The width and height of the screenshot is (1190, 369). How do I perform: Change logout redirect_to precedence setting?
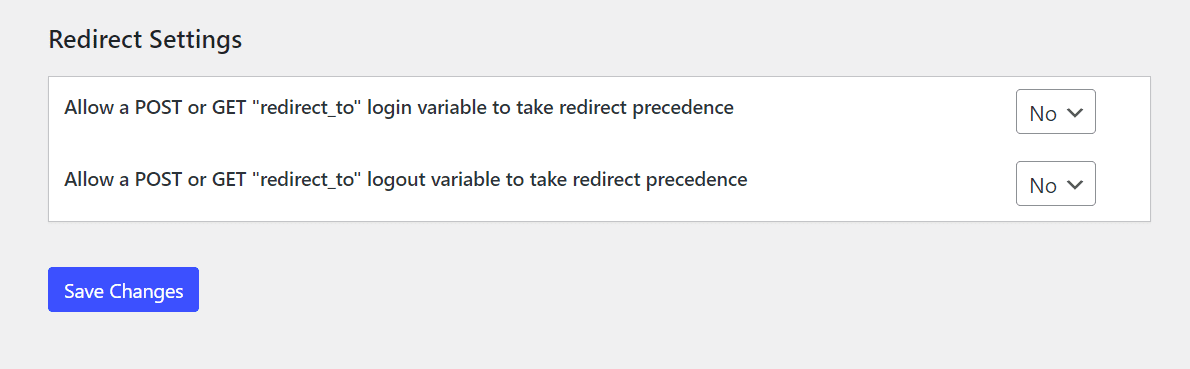tap(1055, 183)
